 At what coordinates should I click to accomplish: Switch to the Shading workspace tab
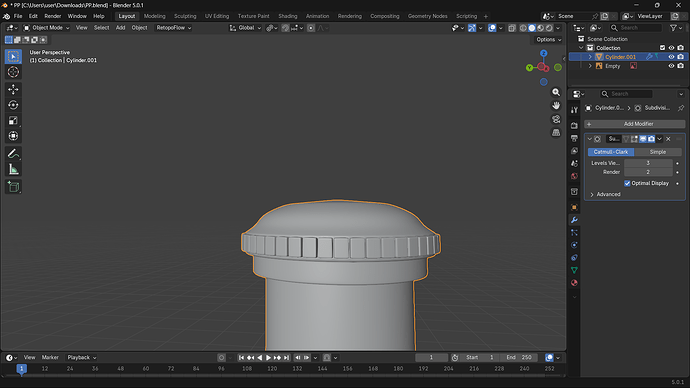(288, 16)
